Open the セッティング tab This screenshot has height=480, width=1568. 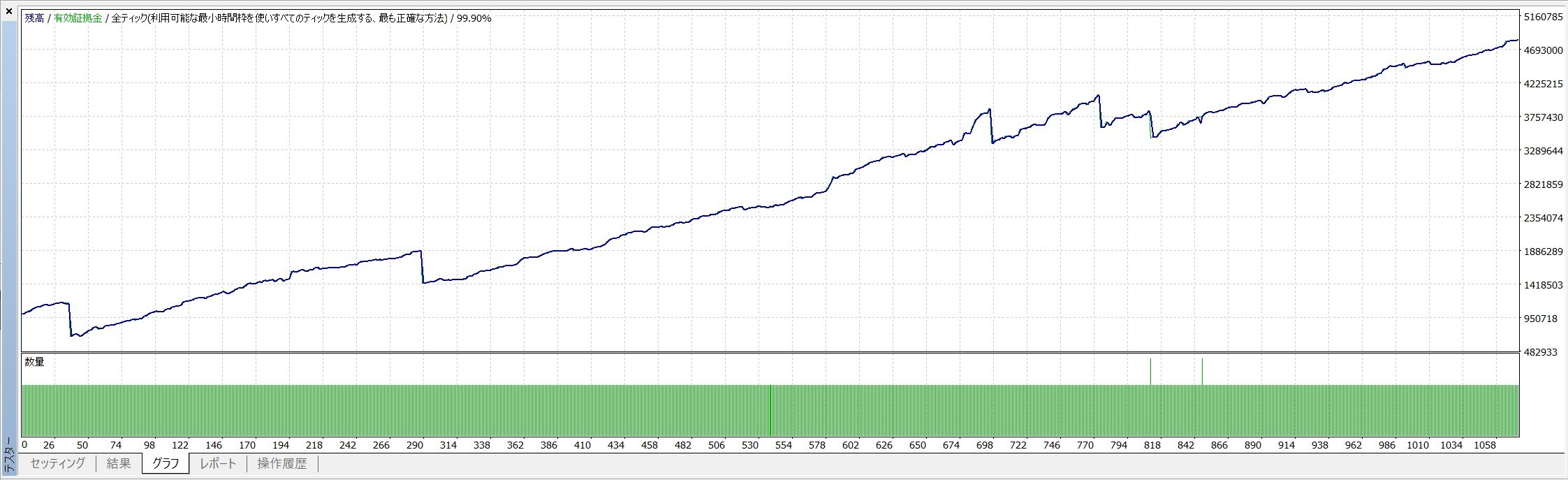point(58,463)
